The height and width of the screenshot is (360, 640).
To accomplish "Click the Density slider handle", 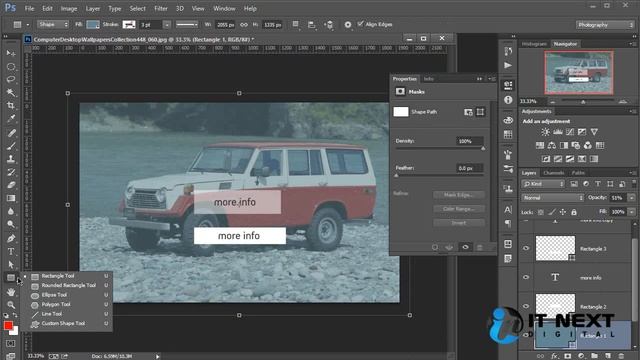I will click(x=483, y=148).
